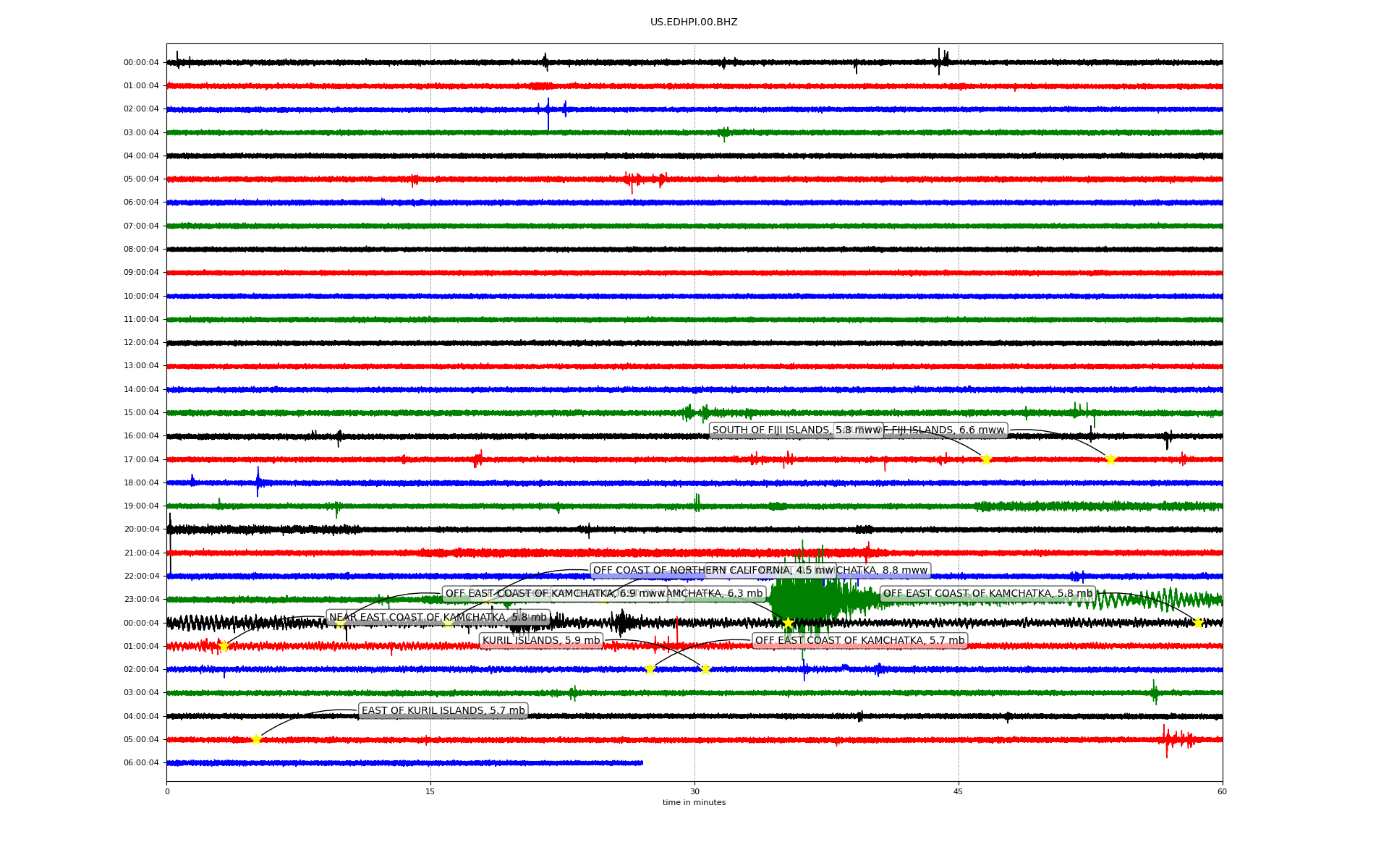Click star marker for Kamchatka 5.8 mb near hour end
This screenshot has height=868, width=1389.
pos(1197,623)
